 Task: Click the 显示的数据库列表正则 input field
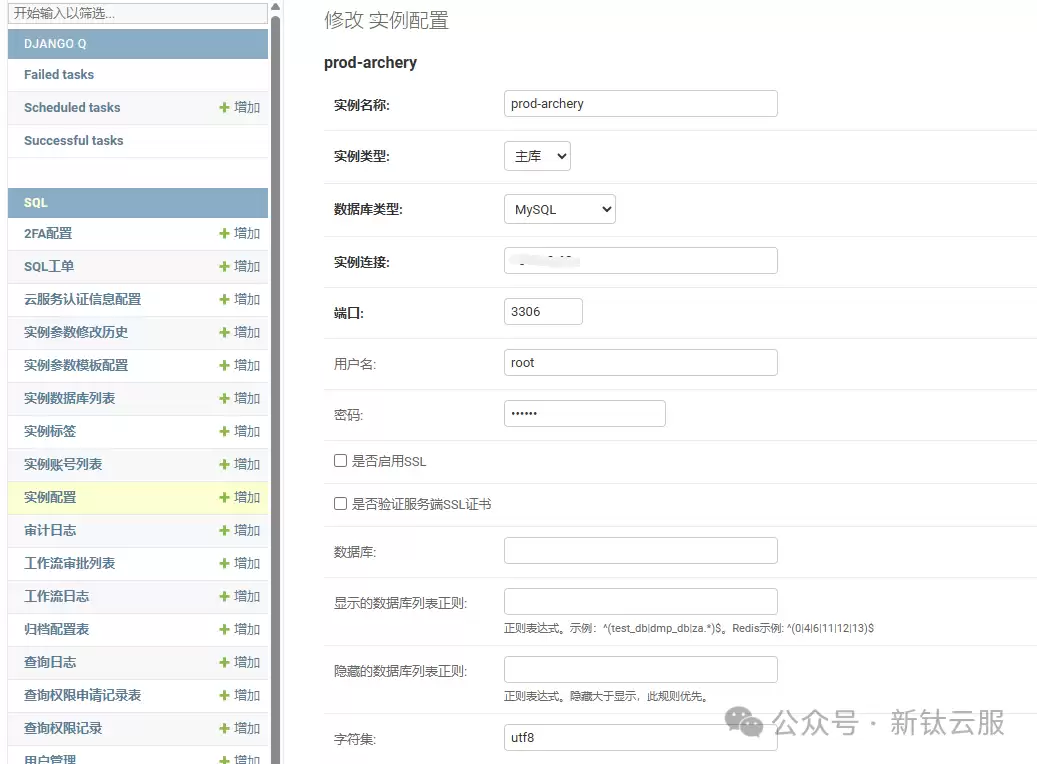(640, 601)
